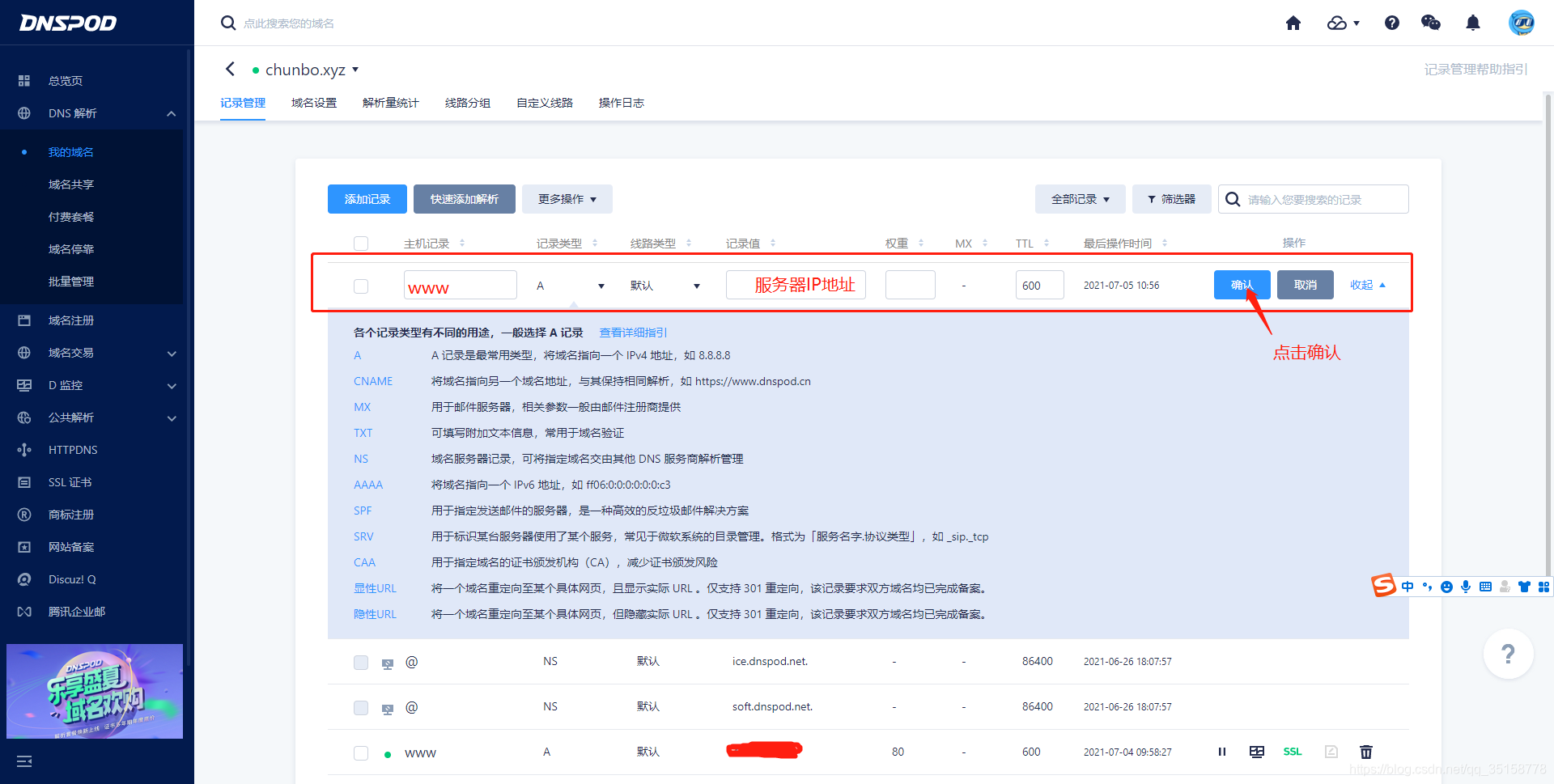
Task: Click the DNSPOD logo
Action: pyautogui.click(x=68, y=23)
